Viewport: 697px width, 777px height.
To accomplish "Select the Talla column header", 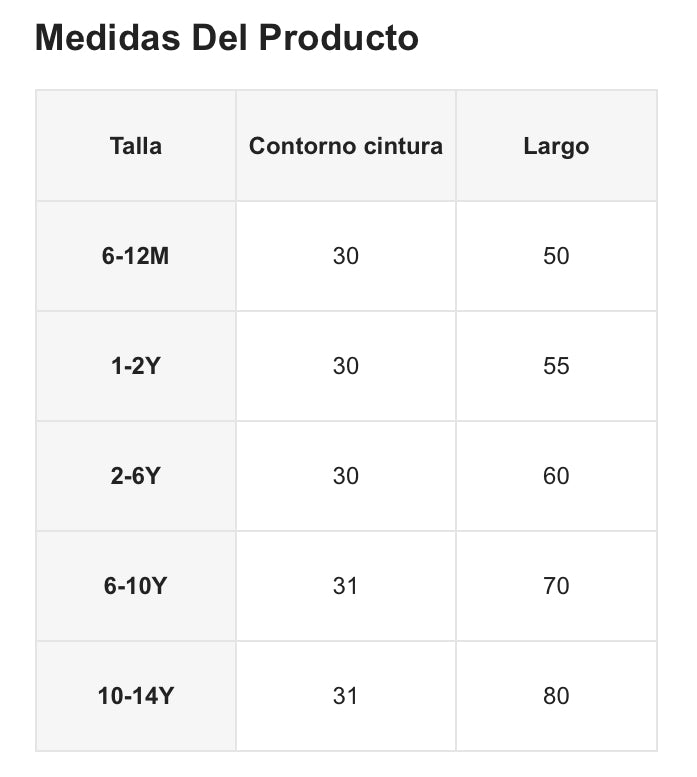I will point(136,146).
